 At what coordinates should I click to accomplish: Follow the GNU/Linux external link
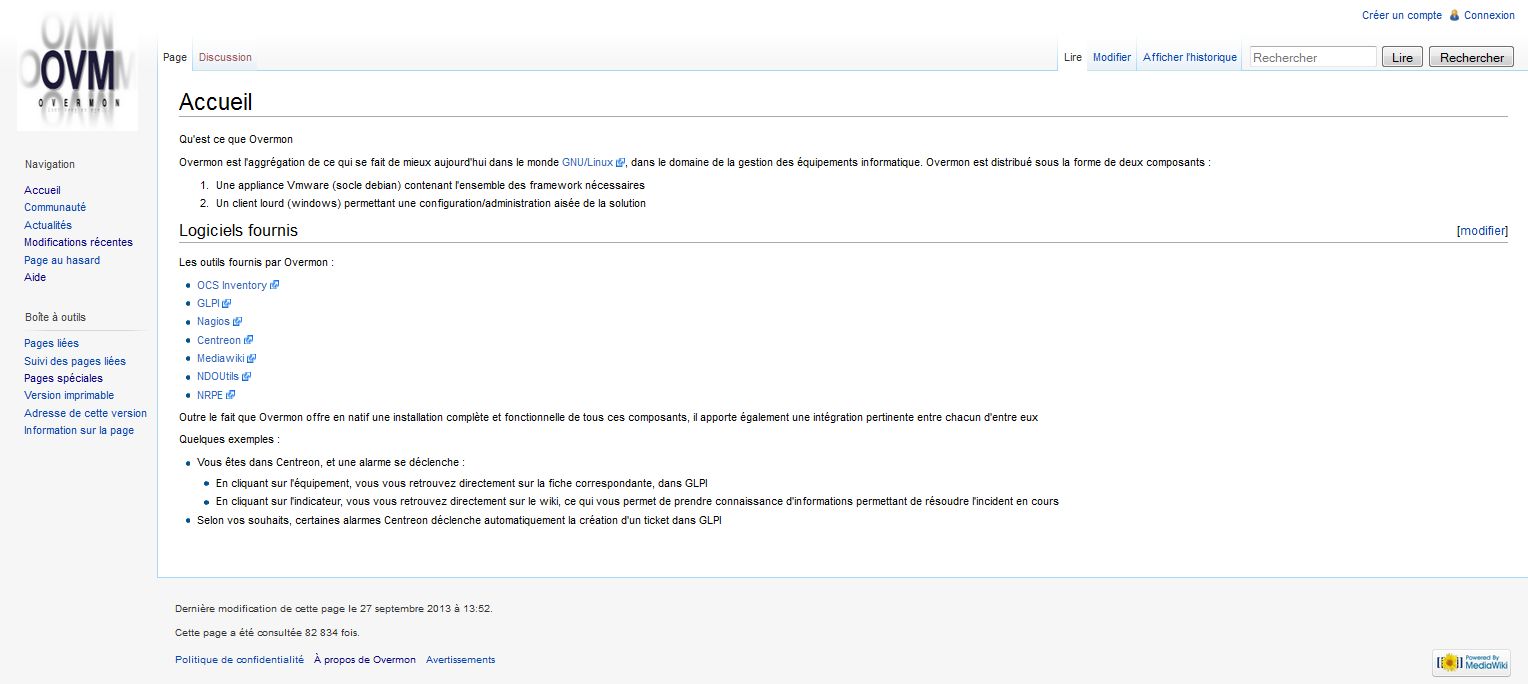[593, 162]
